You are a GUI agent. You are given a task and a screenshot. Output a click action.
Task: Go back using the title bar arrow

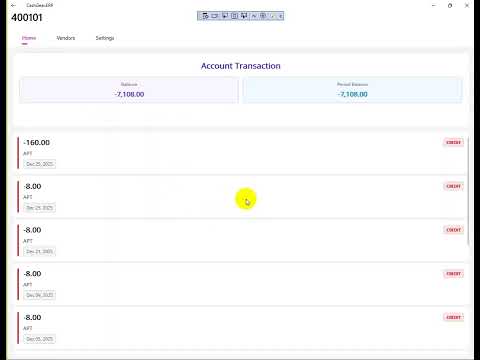click(x=13, y=5)
